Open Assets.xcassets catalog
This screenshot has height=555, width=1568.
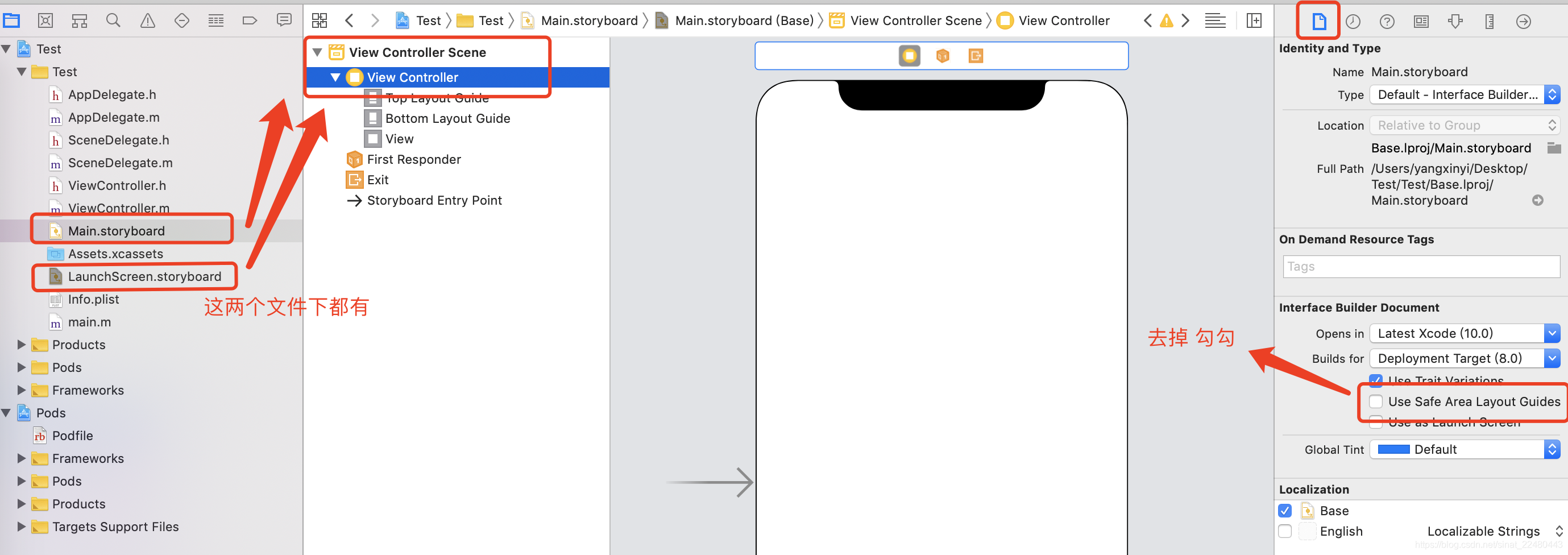point(115,253)
